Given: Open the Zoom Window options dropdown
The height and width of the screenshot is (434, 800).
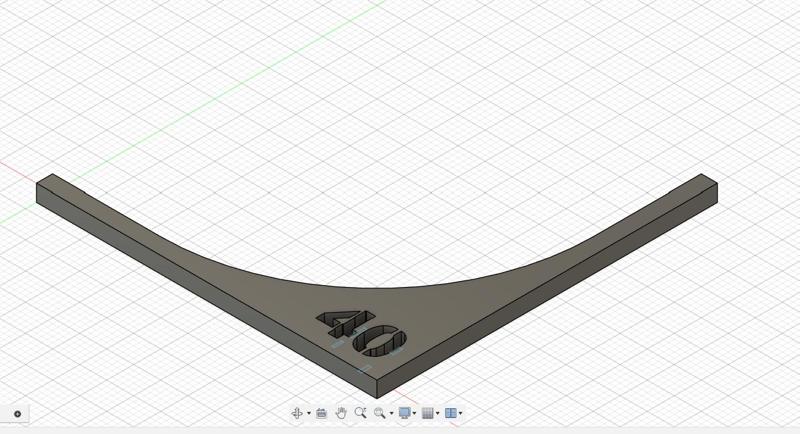Looking at the screenshot, I should (x=391, y=414).
